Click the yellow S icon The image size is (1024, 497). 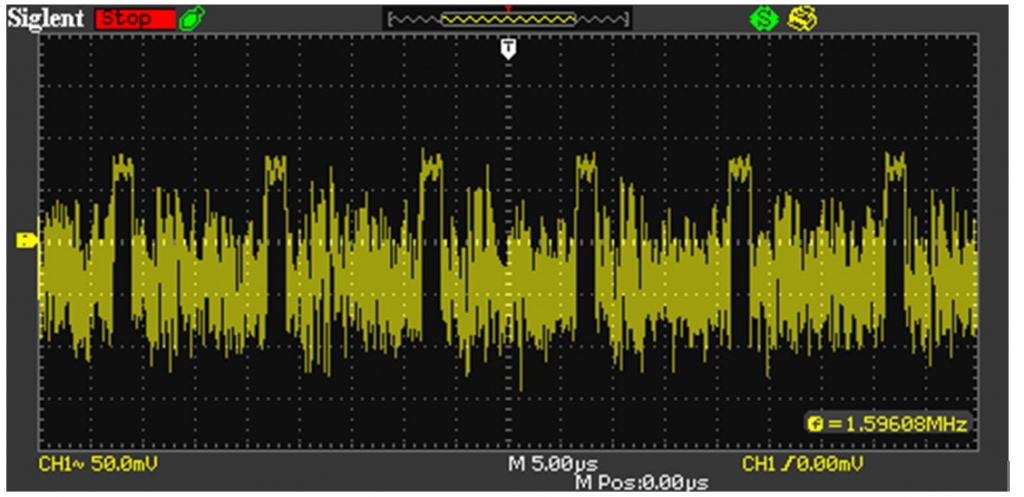click(x=797, y=19)
